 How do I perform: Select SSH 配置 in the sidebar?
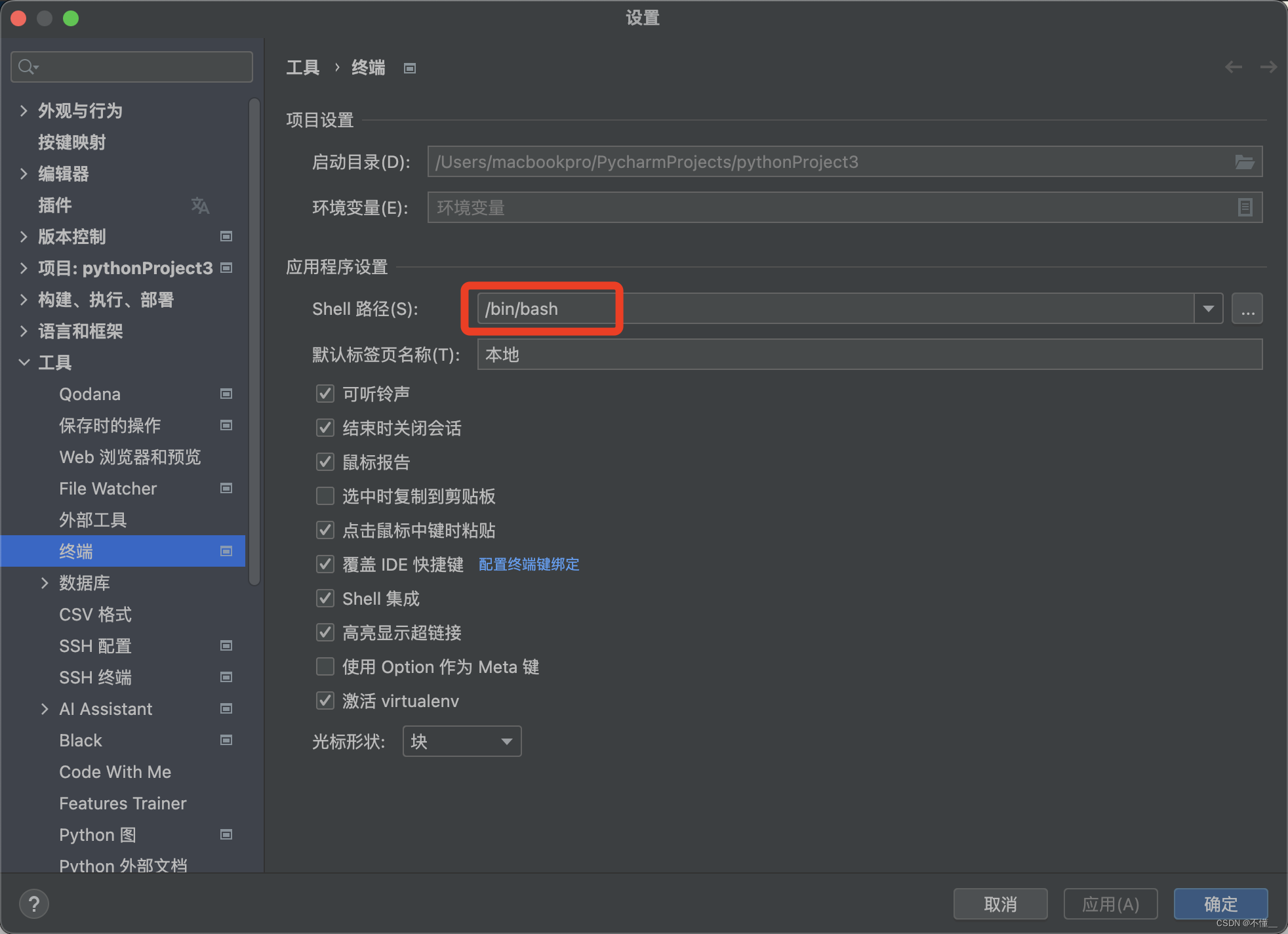point(96,646)
